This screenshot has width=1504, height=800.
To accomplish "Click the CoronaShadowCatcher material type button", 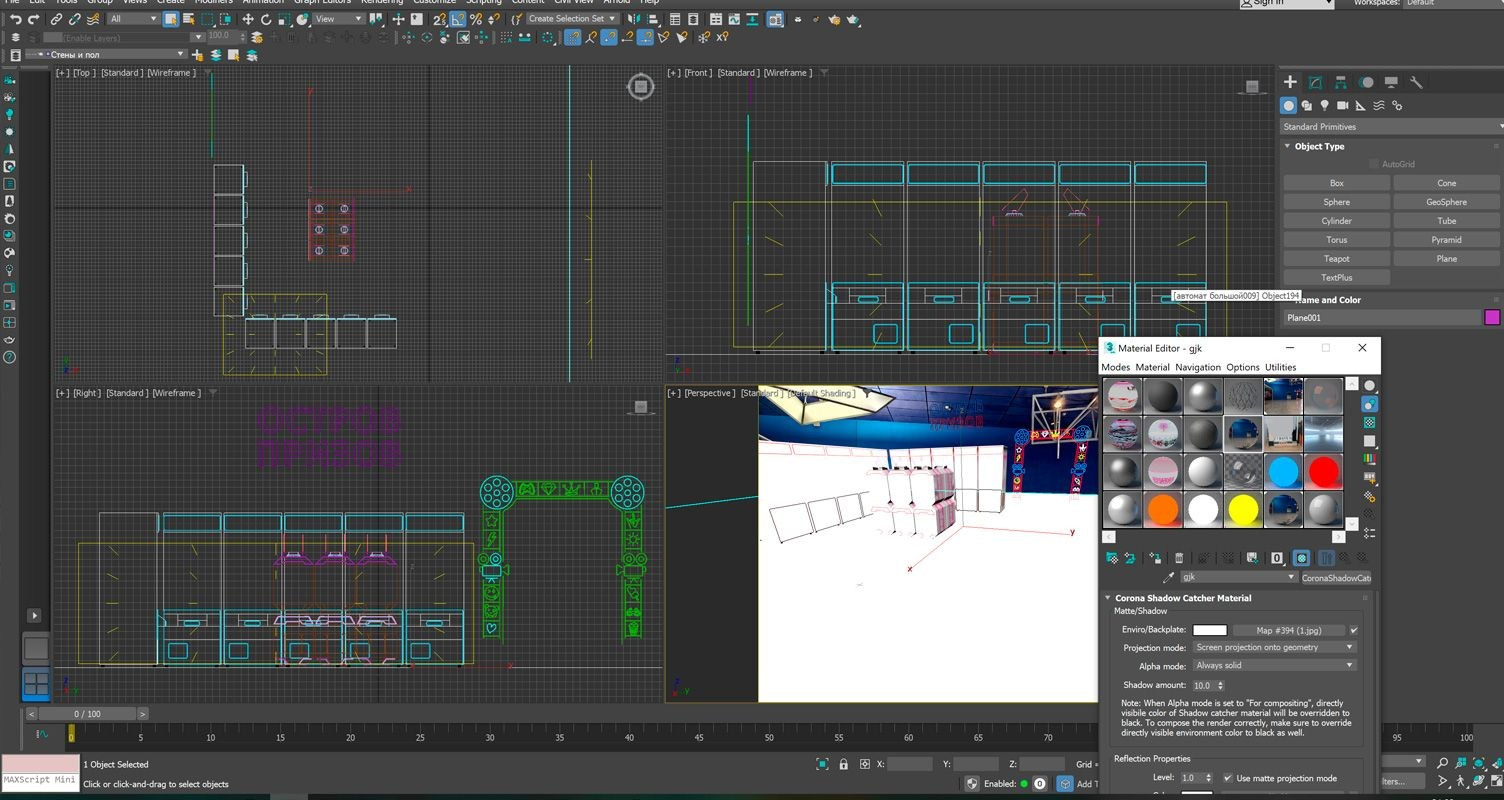I will (x=1335, y=578).
